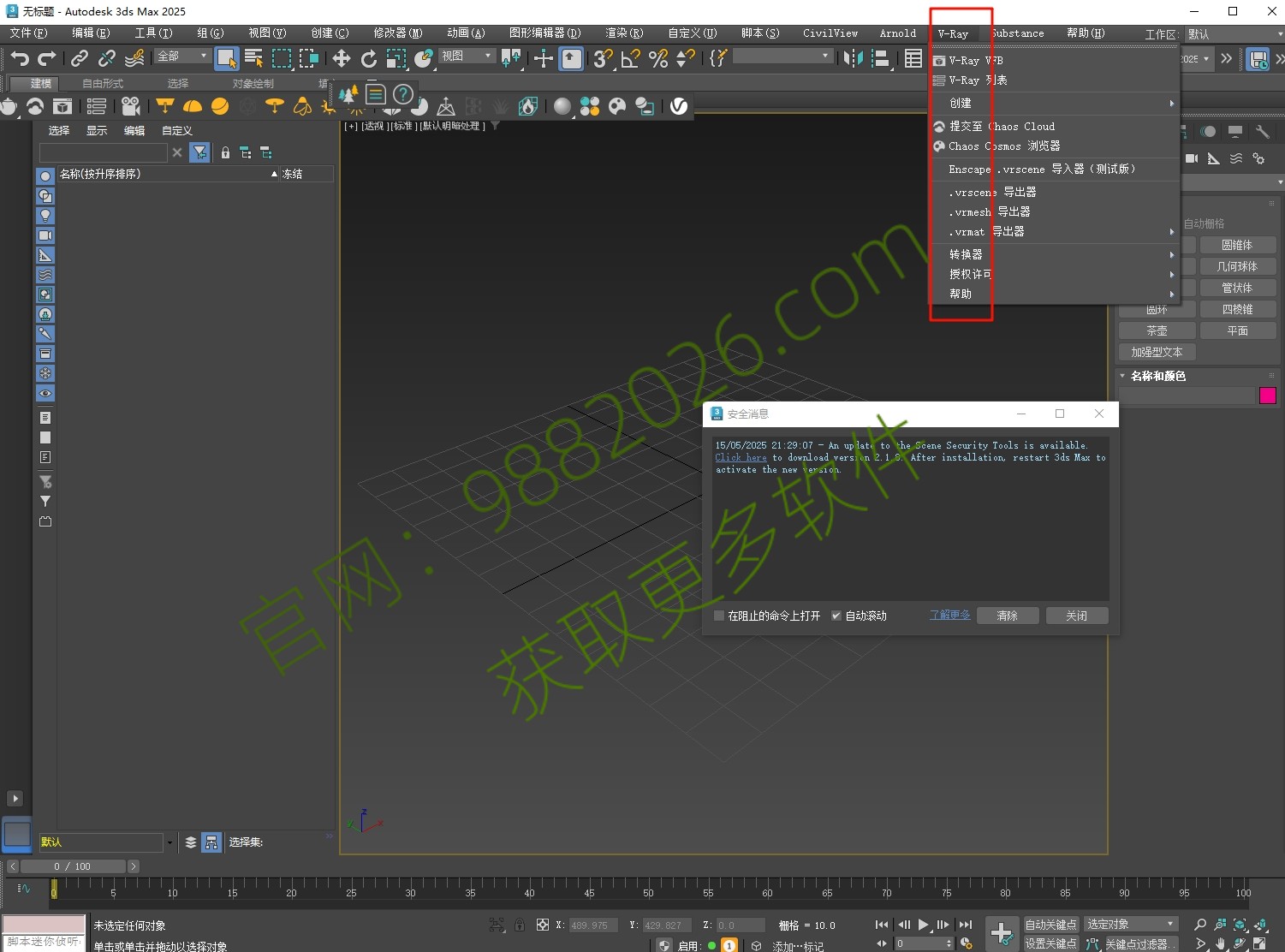The image size is (1285, 952).
Task: Toggle the 设置关键点 set key mode
Action: tap(1050, 943)
